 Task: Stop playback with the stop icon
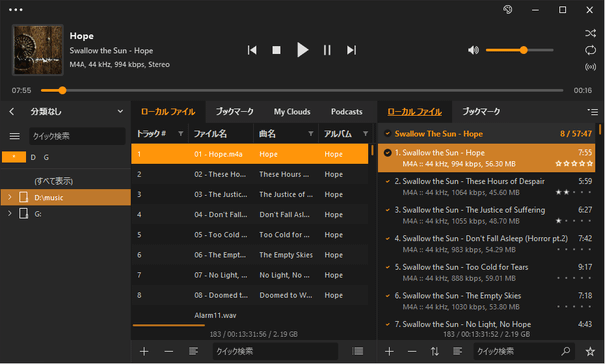276,50
